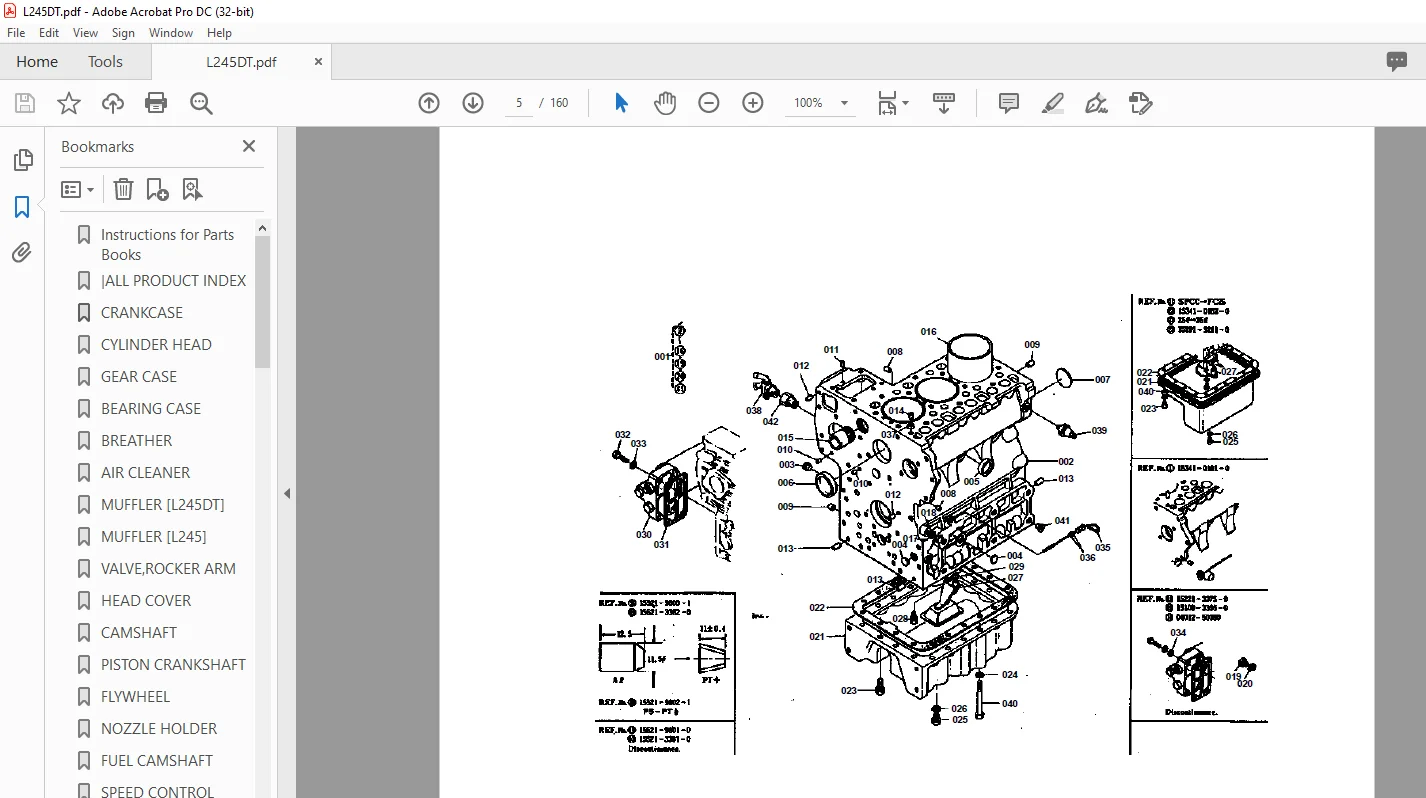
Task: Open the attachments paperclip panel
Action: [22, 253]
